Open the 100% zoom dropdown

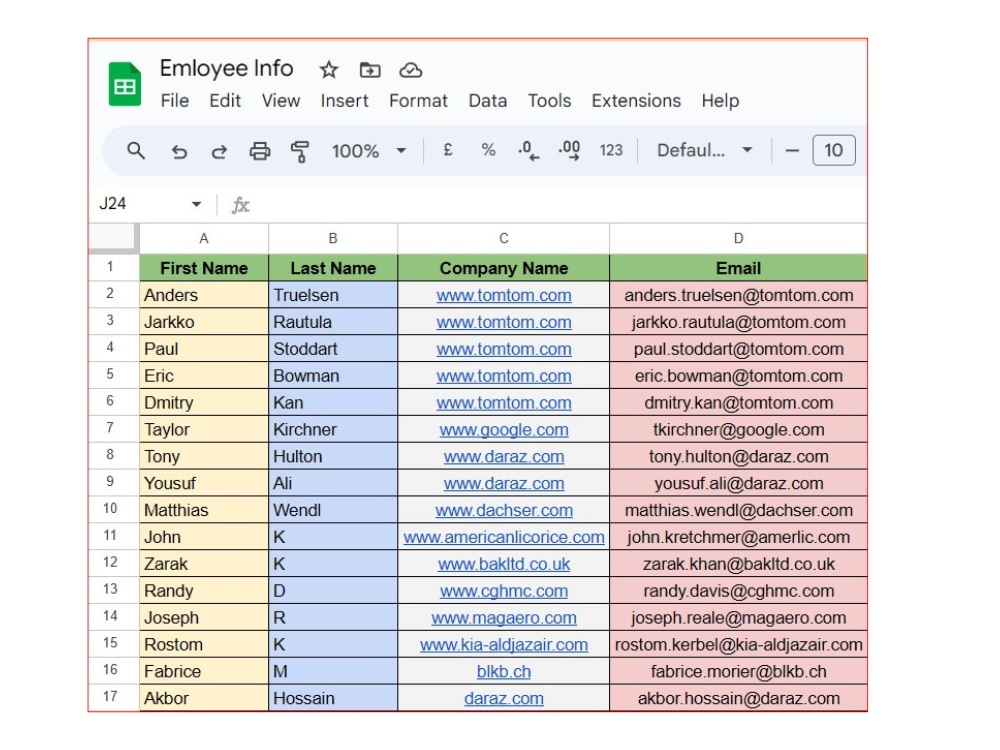[369, 151]
